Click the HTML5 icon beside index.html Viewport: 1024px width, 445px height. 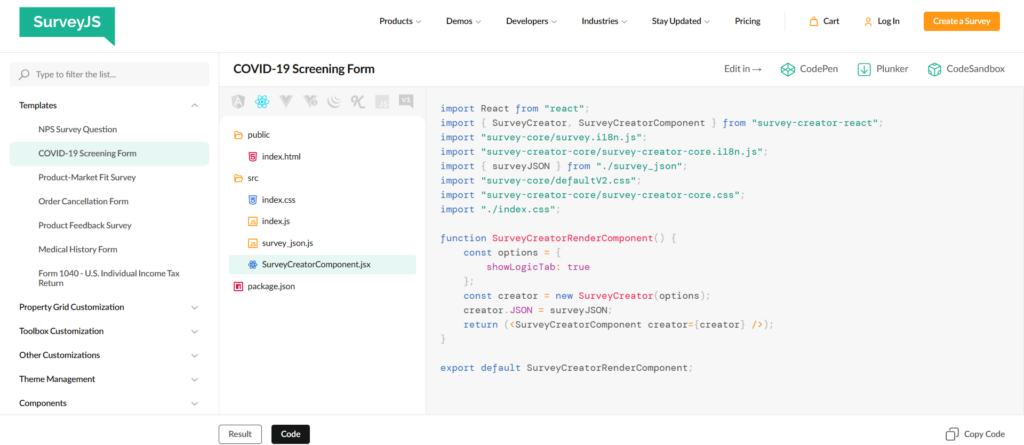pyautogui.click(x=253, y=157)
